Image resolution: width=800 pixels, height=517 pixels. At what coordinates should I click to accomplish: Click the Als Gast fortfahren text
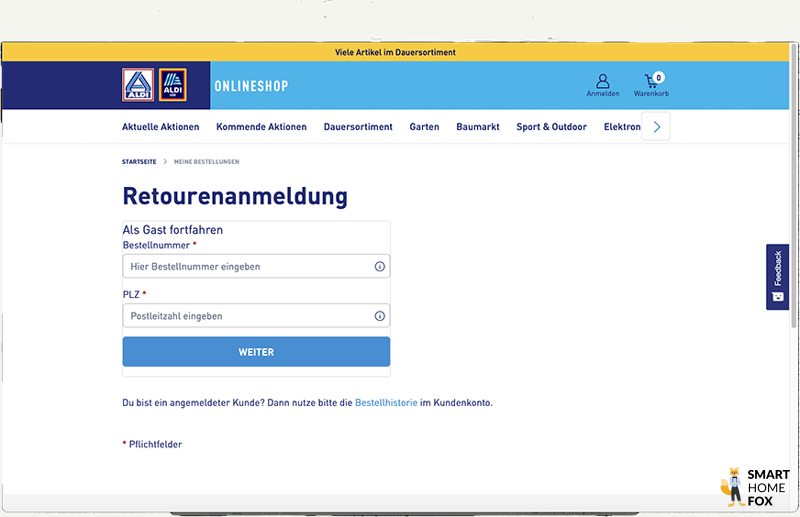[x=173, y=230]
